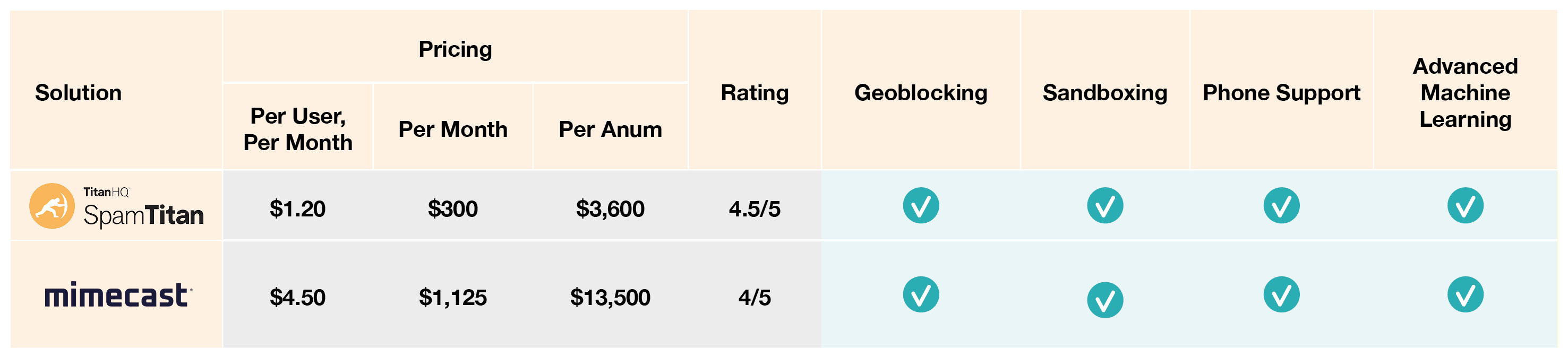Click mimecast's Phone Support checkmark icon
The height and width of the screenshot is (357, 1568).
[x=1281, y=294]
